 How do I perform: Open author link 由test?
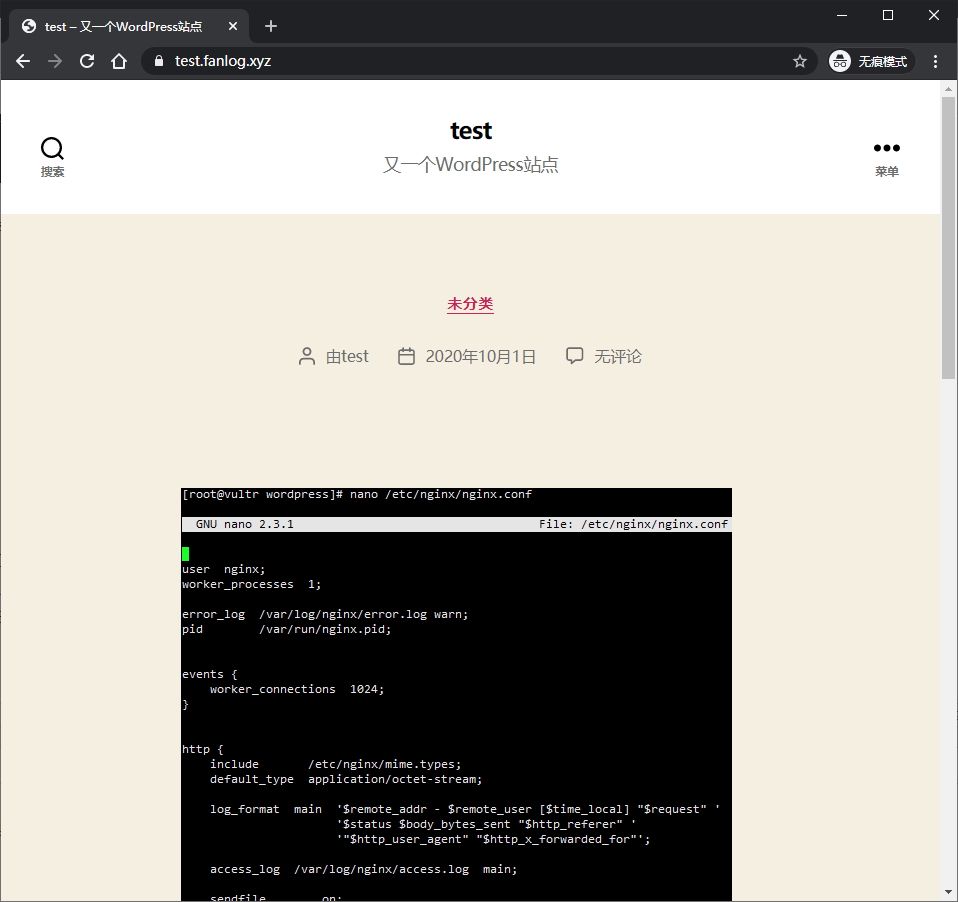pos(347,356)
